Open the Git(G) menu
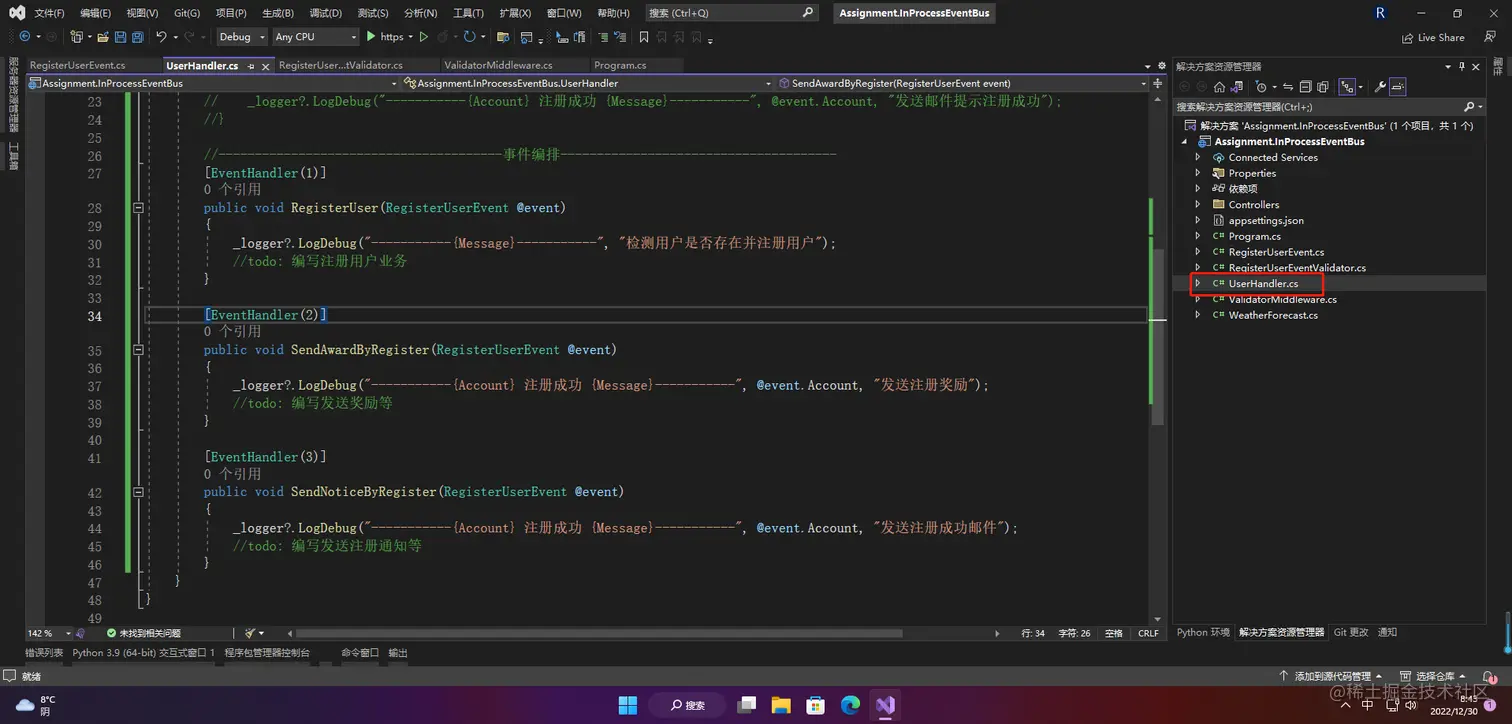 pos(187,13)
